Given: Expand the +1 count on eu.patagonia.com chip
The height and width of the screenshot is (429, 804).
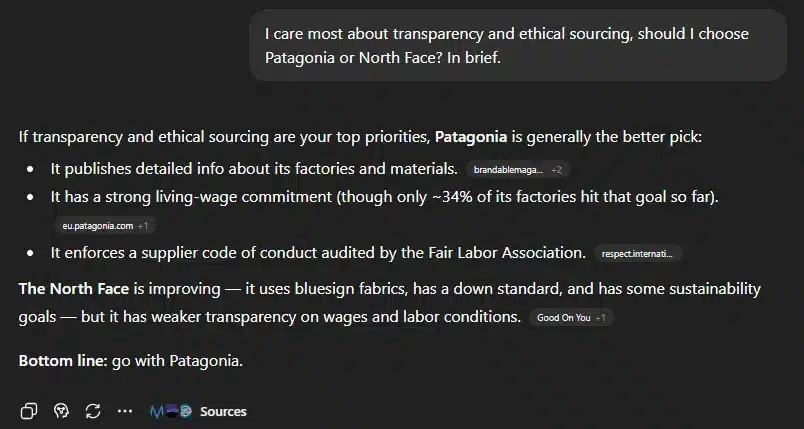Looking at the screenshot, I should pos(144,226).
